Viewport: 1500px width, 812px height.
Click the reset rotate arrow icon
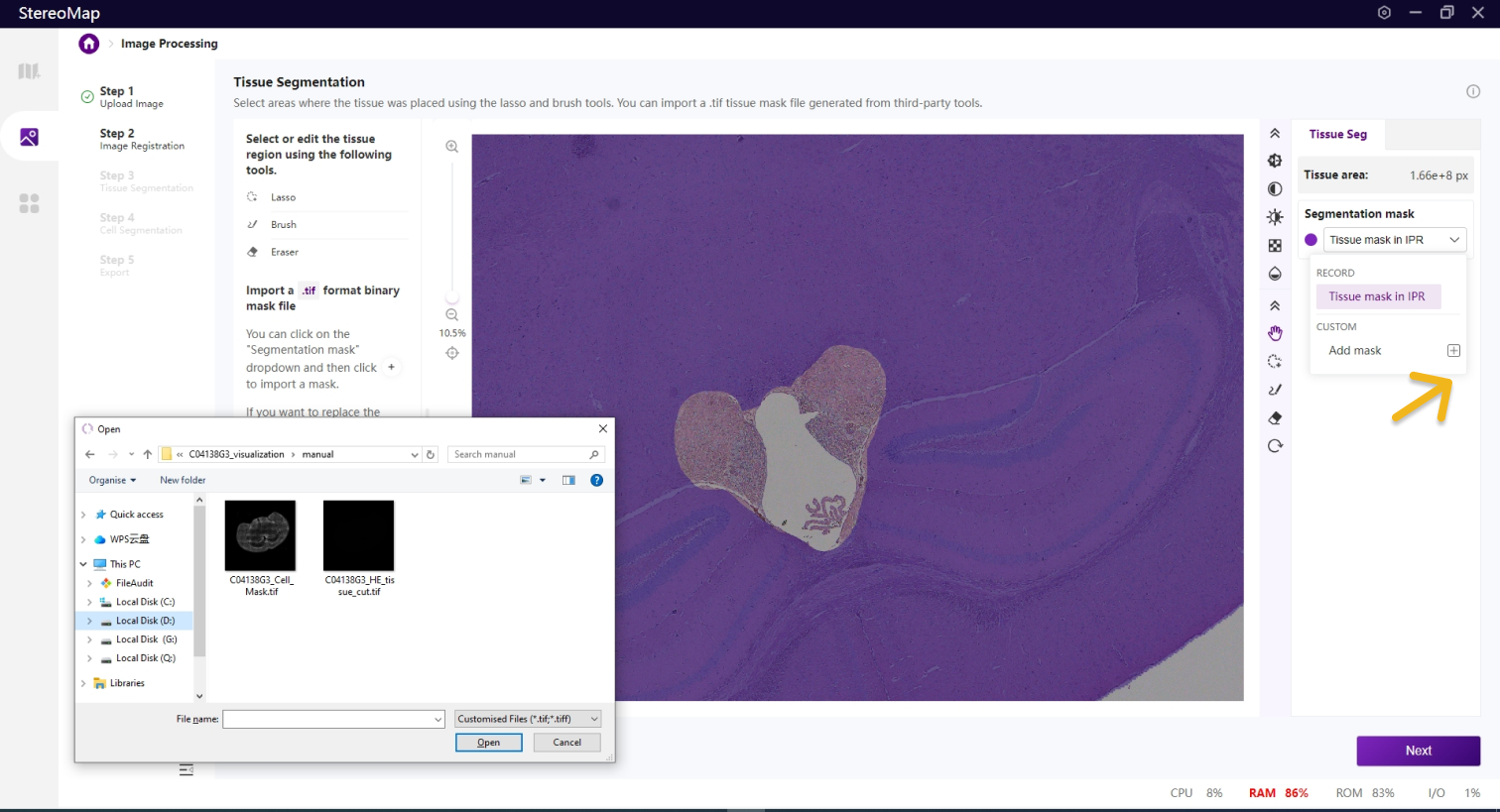coord(1275,446)
